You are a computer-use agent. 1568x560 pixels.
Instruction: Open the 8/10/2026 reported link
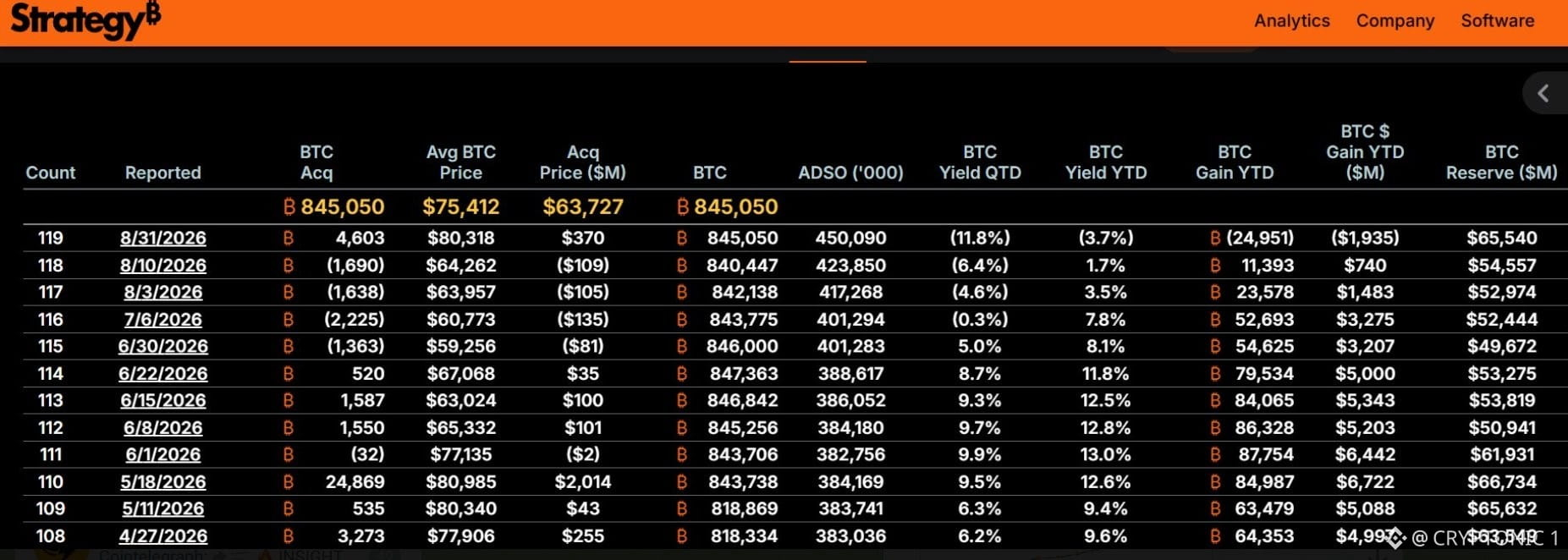tap(163, 266)
